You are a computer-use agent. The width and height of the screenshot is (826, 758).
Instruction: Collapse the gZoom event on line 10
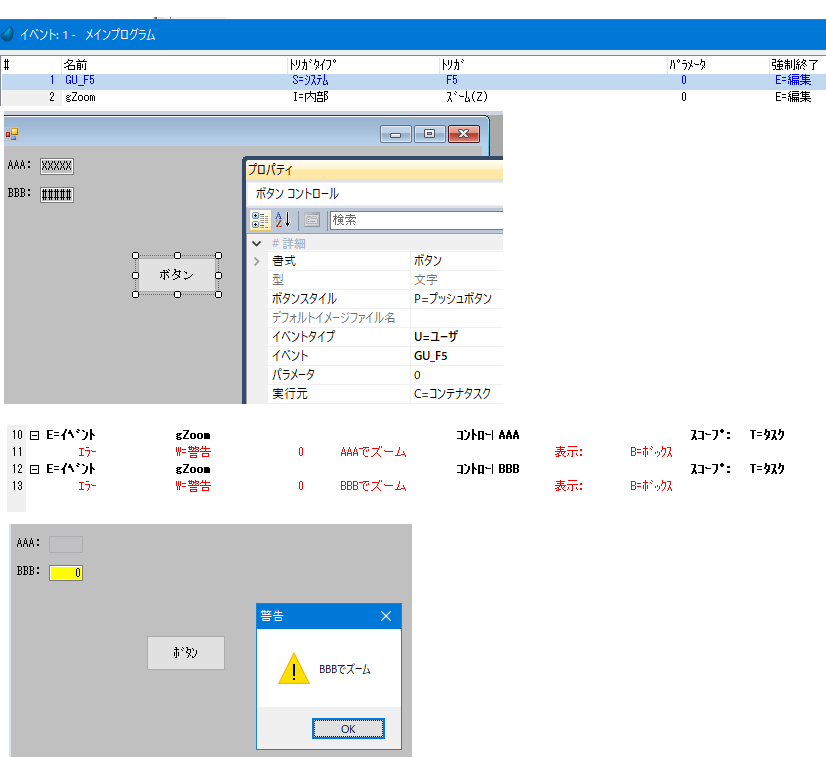35,436
